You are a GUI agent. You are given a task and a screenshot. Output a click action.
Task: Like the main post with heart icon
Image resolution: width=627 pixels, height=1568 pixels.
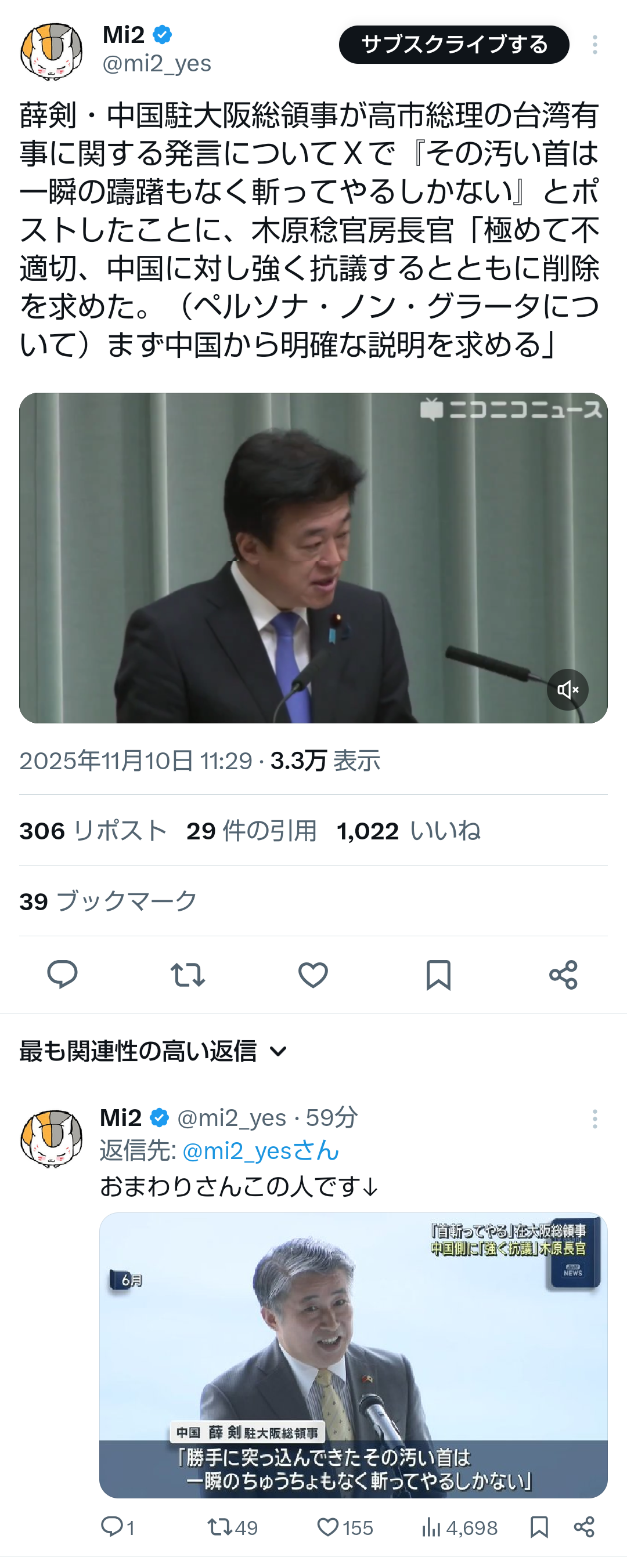[x=313, y=975]
